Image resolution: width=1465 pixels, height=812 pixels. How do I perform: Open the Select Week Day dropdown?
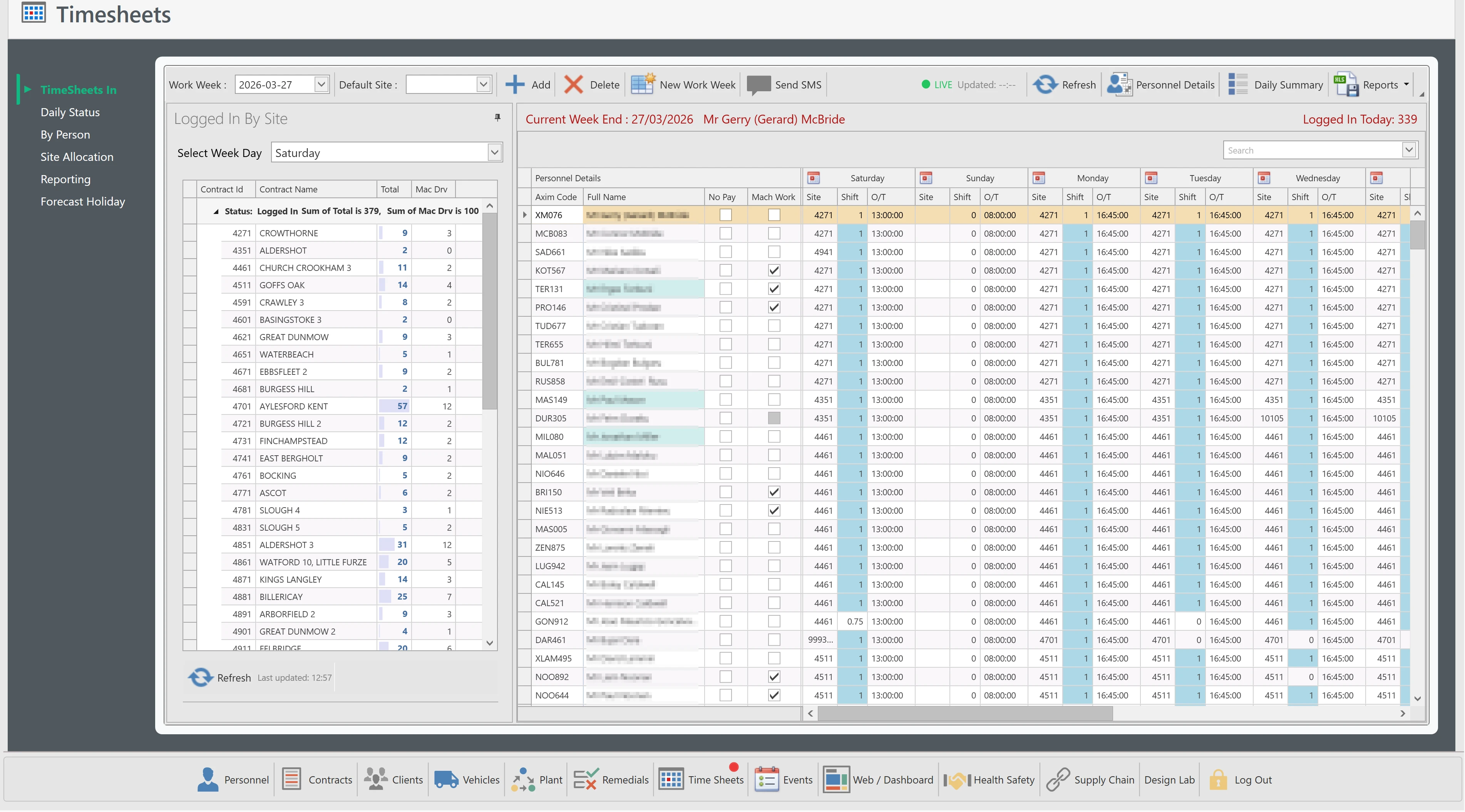494,152
